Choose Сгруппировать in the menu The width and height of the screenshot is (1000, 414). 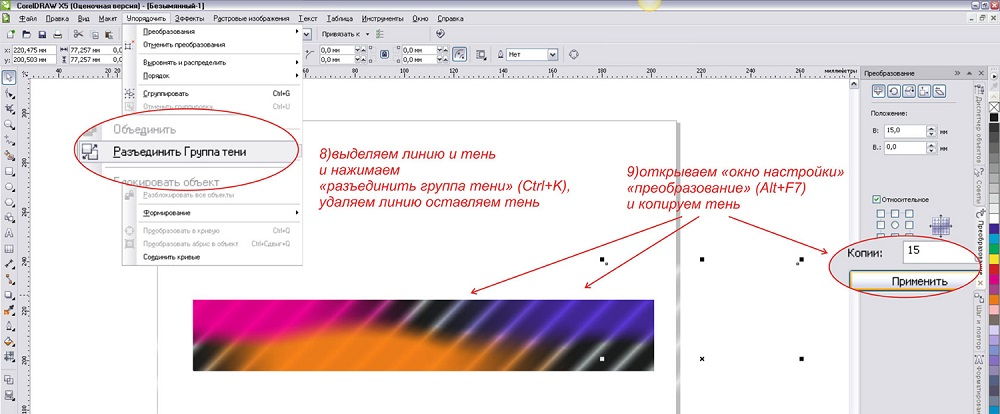coord(210,94)
